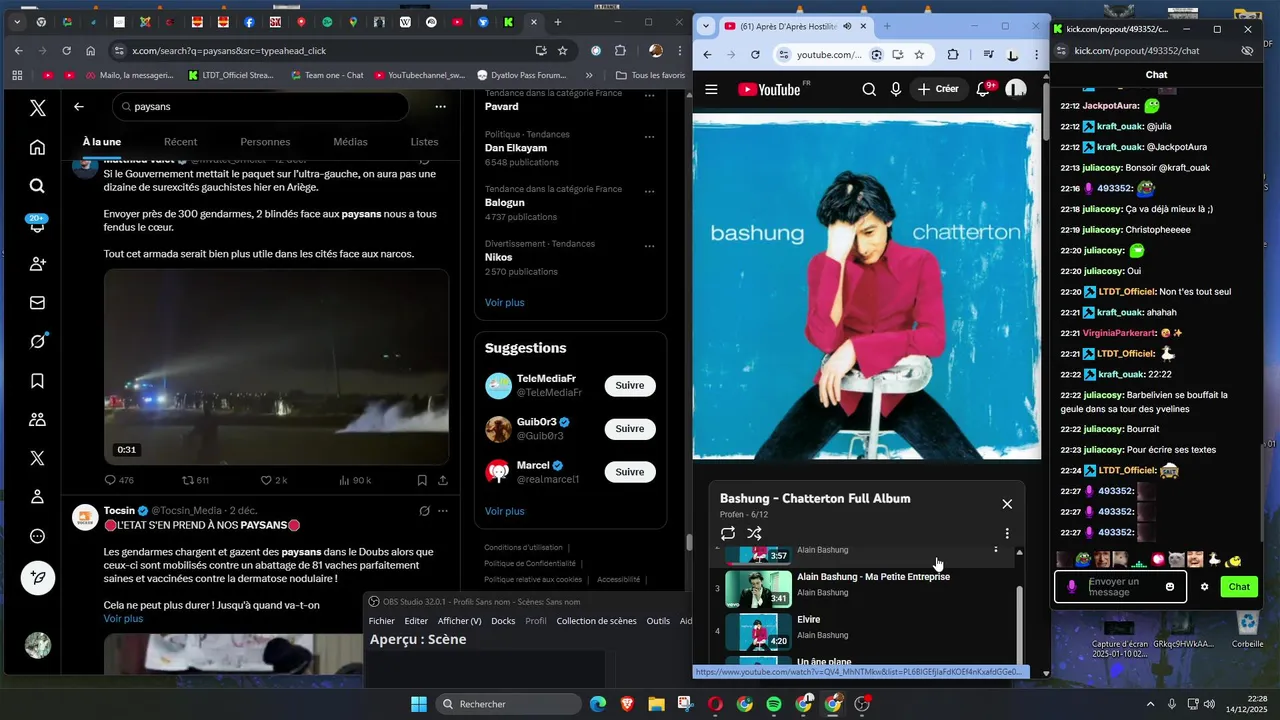
Task: Open Bookmarks icon in X sidebar
Action: pyautogui.click(x=37, y=381)
